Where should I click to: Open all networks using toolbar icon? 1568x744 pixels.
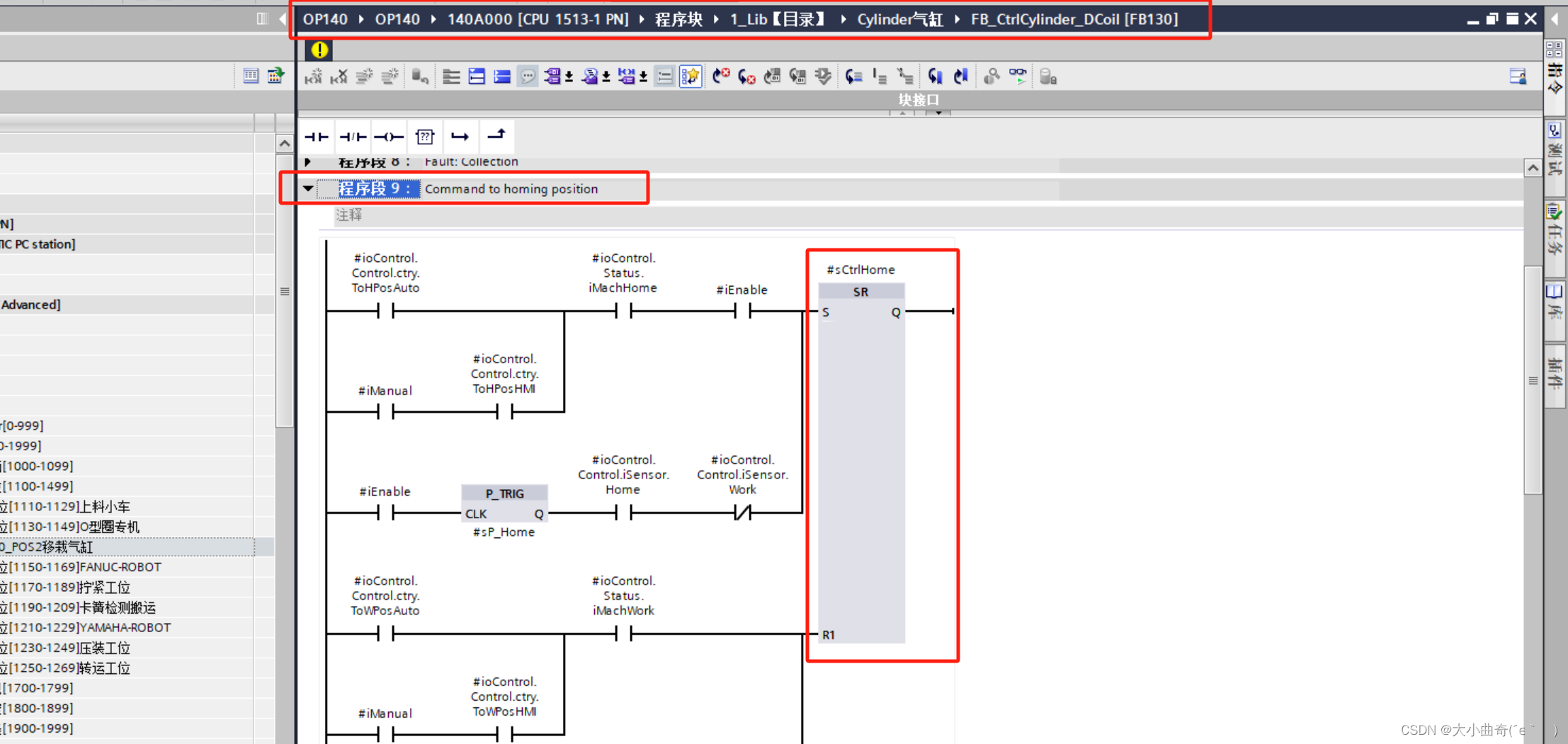click(x=451, y=76)
